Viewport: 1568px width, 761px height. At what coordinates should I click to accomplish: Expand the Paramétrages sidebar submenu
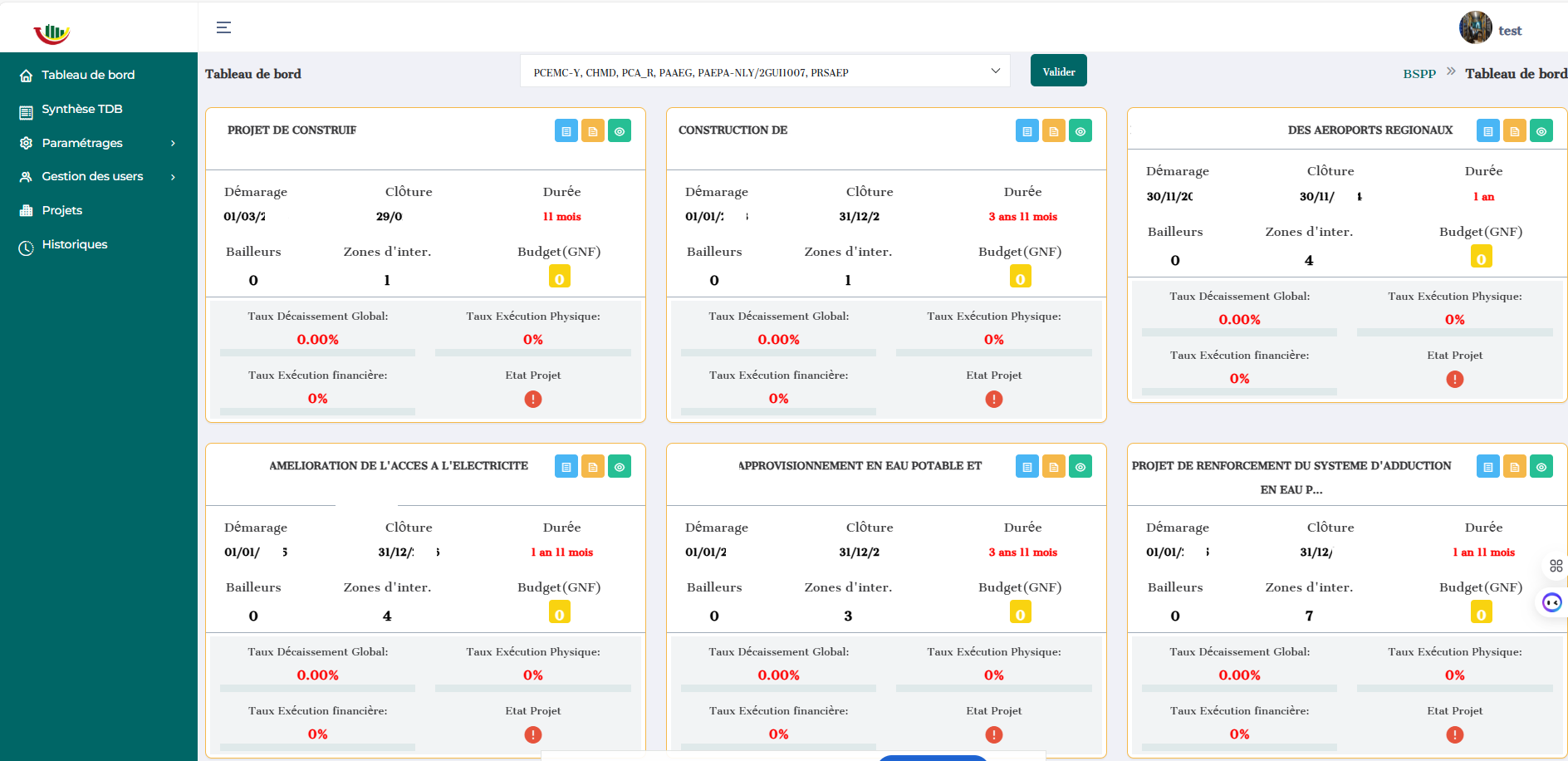coord(98,143)
